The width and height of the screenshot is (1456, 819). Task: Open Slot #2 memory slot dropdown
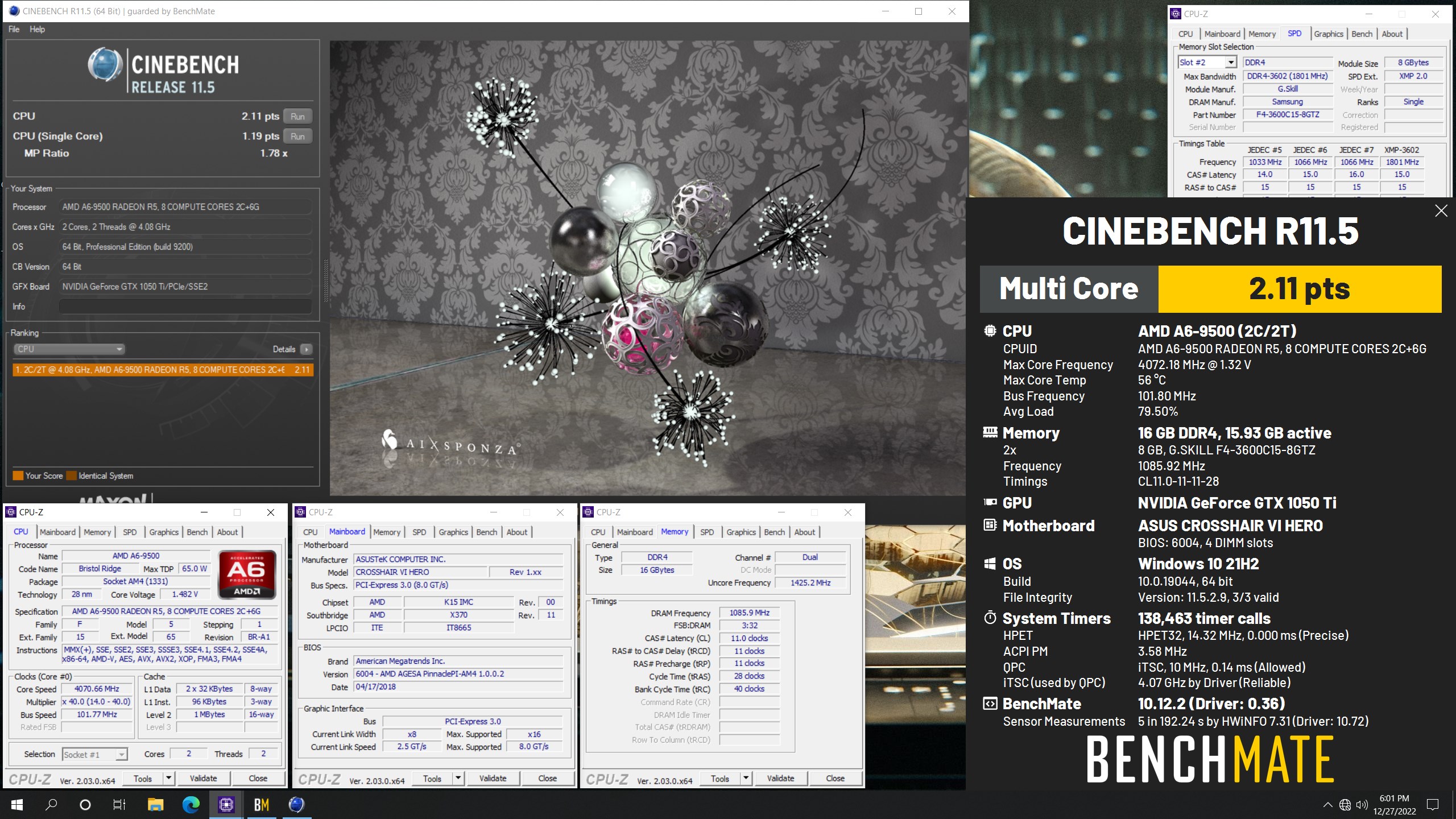[1207, 63]
